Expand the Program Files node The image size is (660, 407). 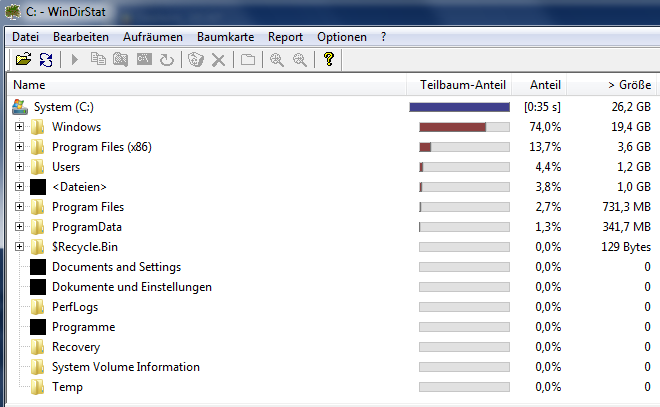(19, 206)
